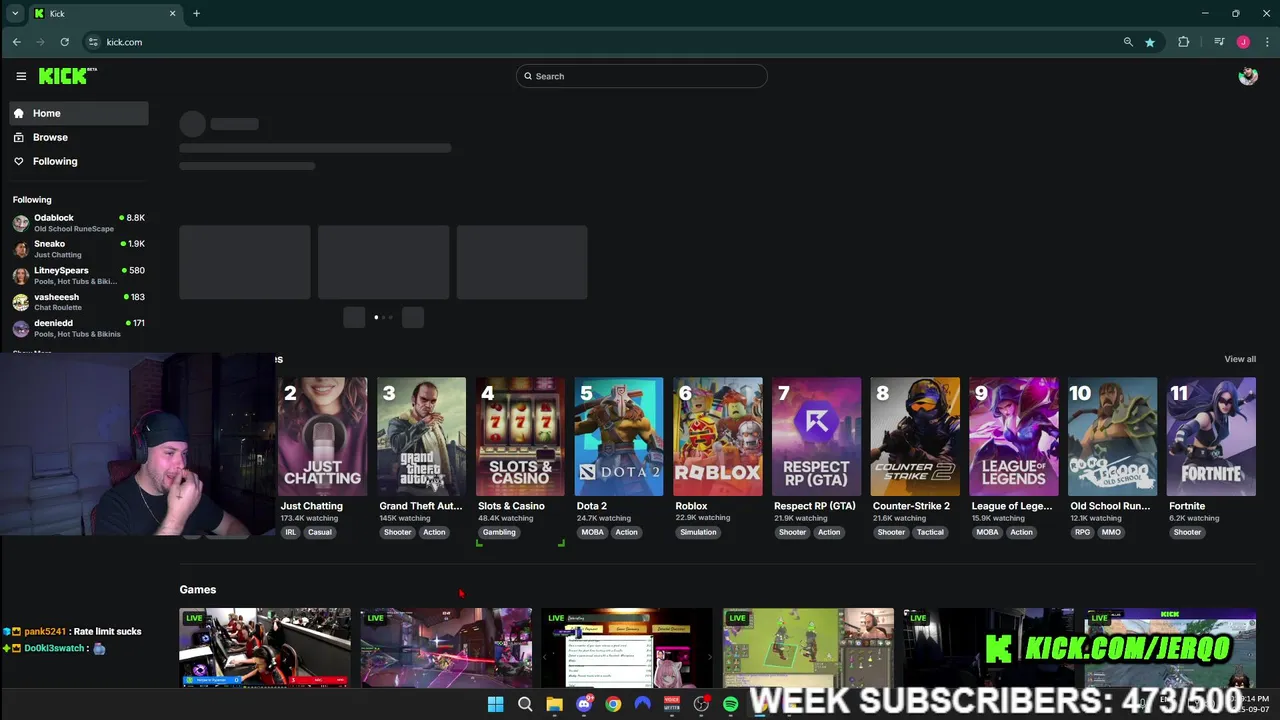Click the IRL tag under Just Chatting
Image resolution: width=1280 pixels, height=720 pixels.
coord(291,532)
